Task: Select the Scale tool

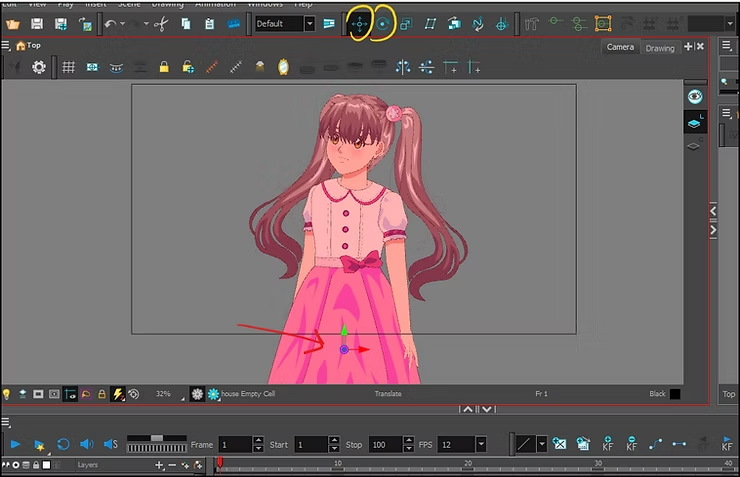Action: click(x=406, y=24)
